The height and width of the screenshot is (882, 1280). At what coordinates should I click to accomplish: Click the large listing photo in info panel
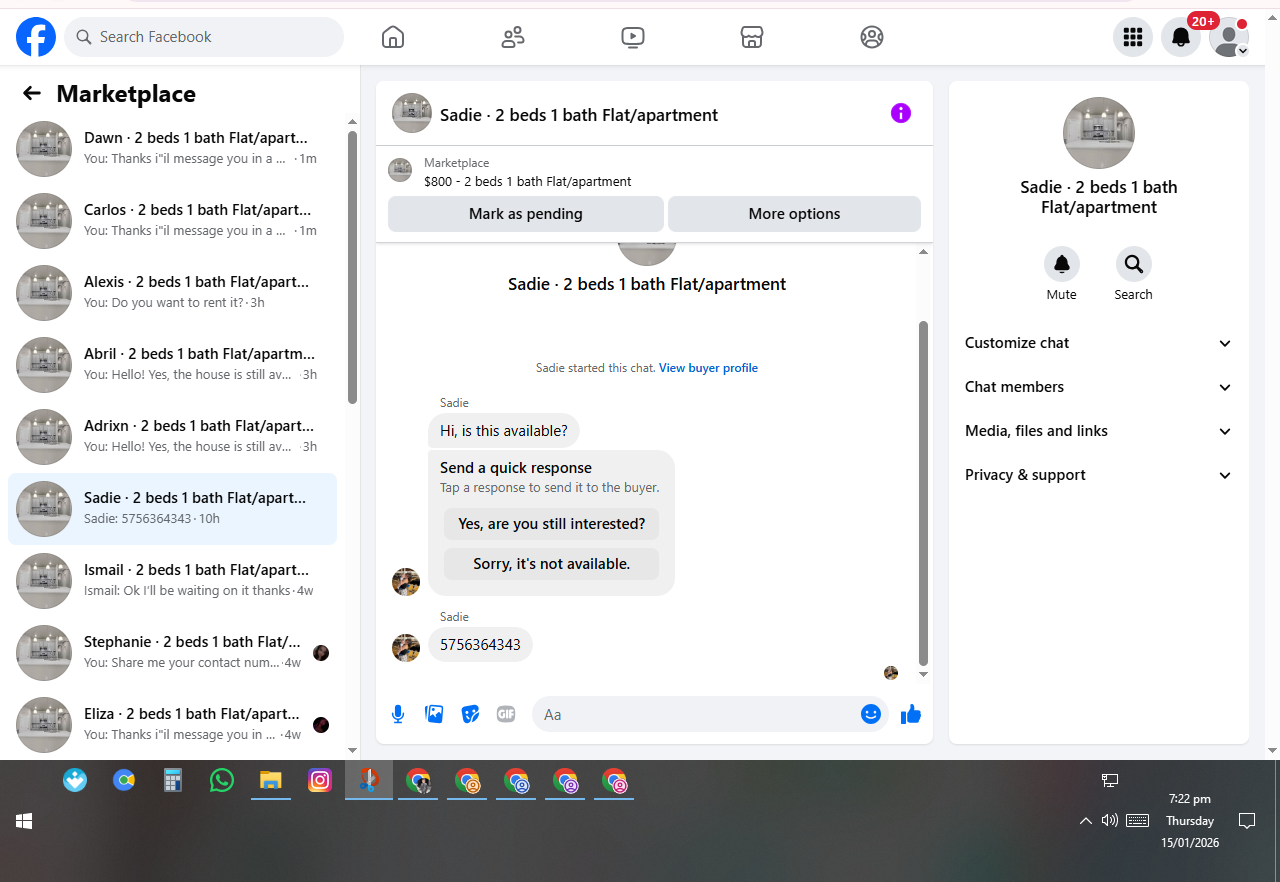(1098, 133)
